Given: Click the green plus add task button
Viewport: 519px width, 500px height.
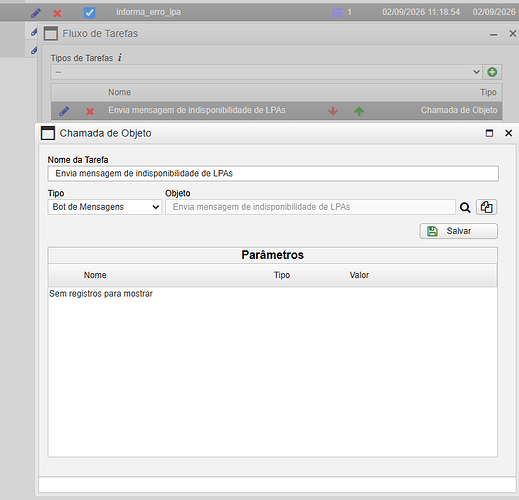Looking at the screenshot, I should [x=492, y=72].
